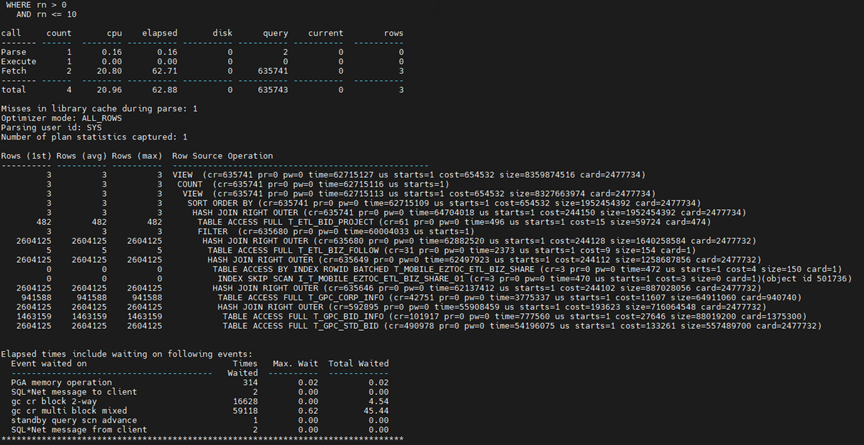This screenshot has height=445, width=864.
Task: Click 'Misses in library cache during parse' line
Action: coord(99,108)
